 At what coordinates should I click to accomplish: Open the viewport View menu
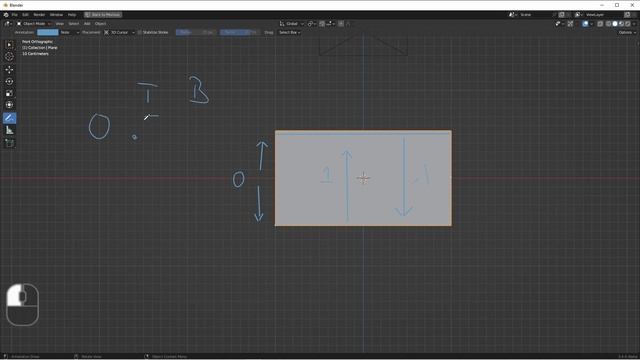(60, 24)
